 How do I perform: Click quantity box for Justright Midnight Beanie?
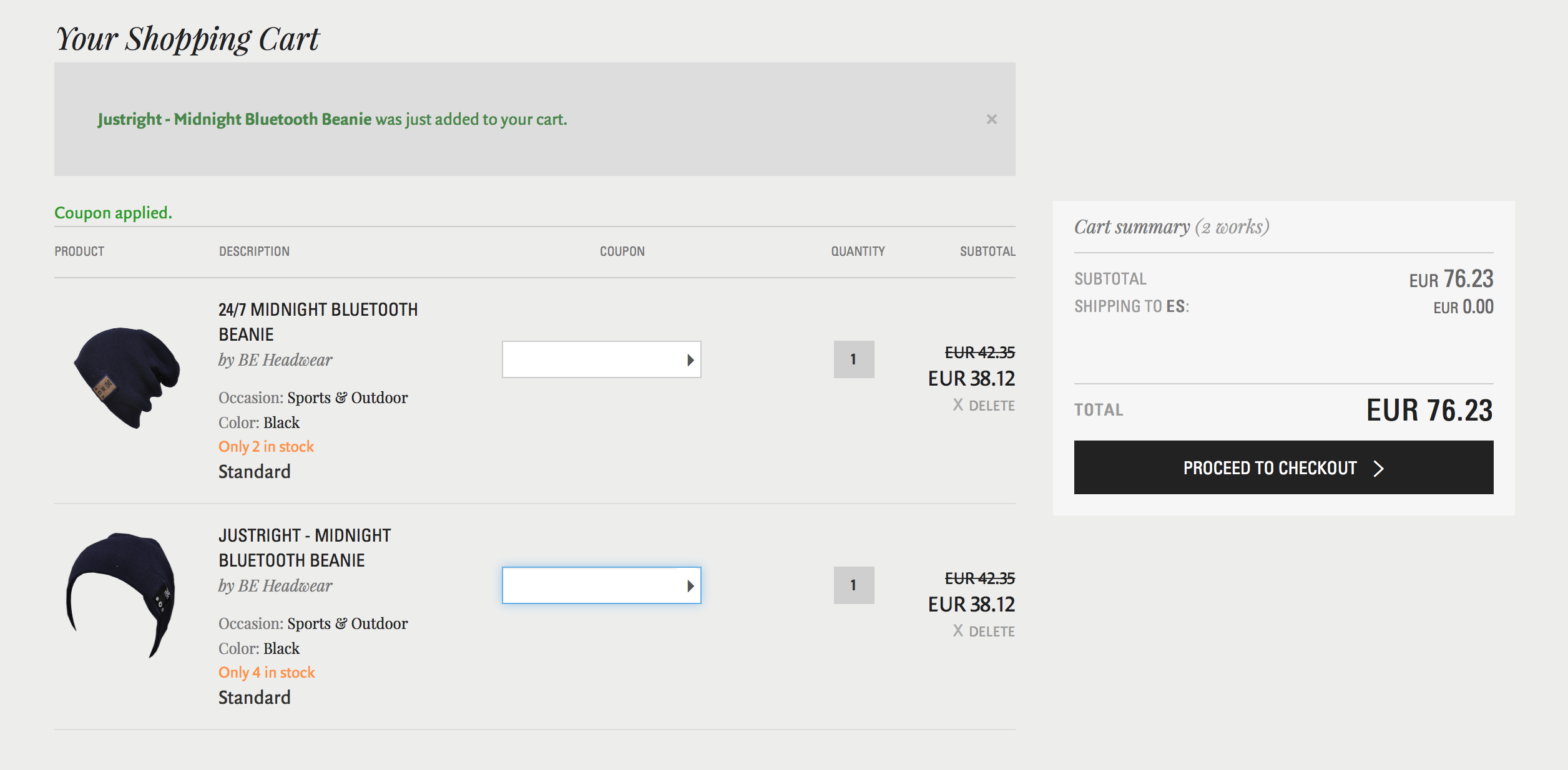(x=854, y=585)
